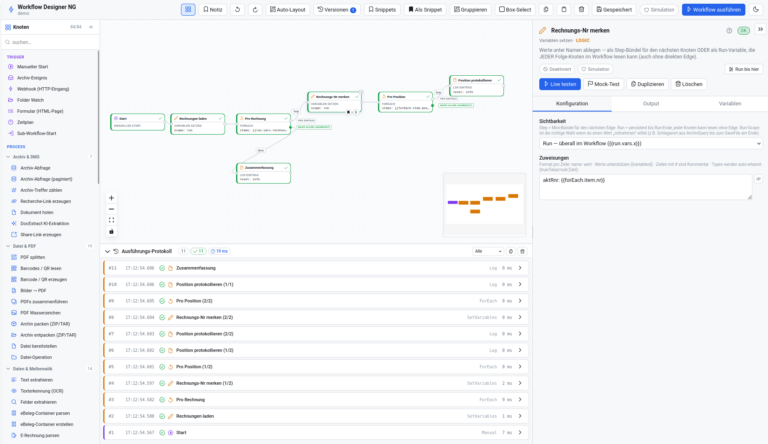
Task: Toggle Box-Select mode
Action: click(515, 9)
